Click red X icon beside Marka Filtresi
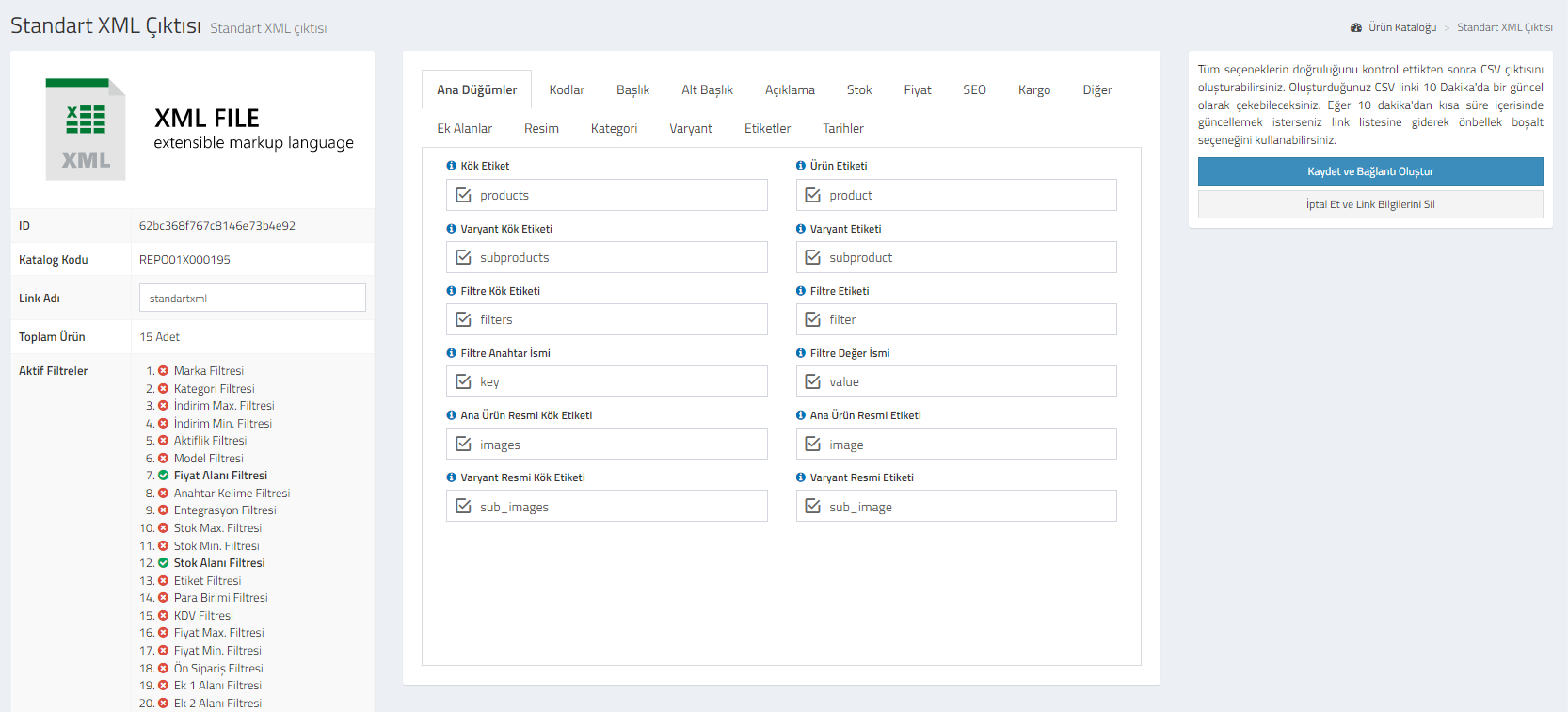The image size is (1568, 712). (163, 371)
